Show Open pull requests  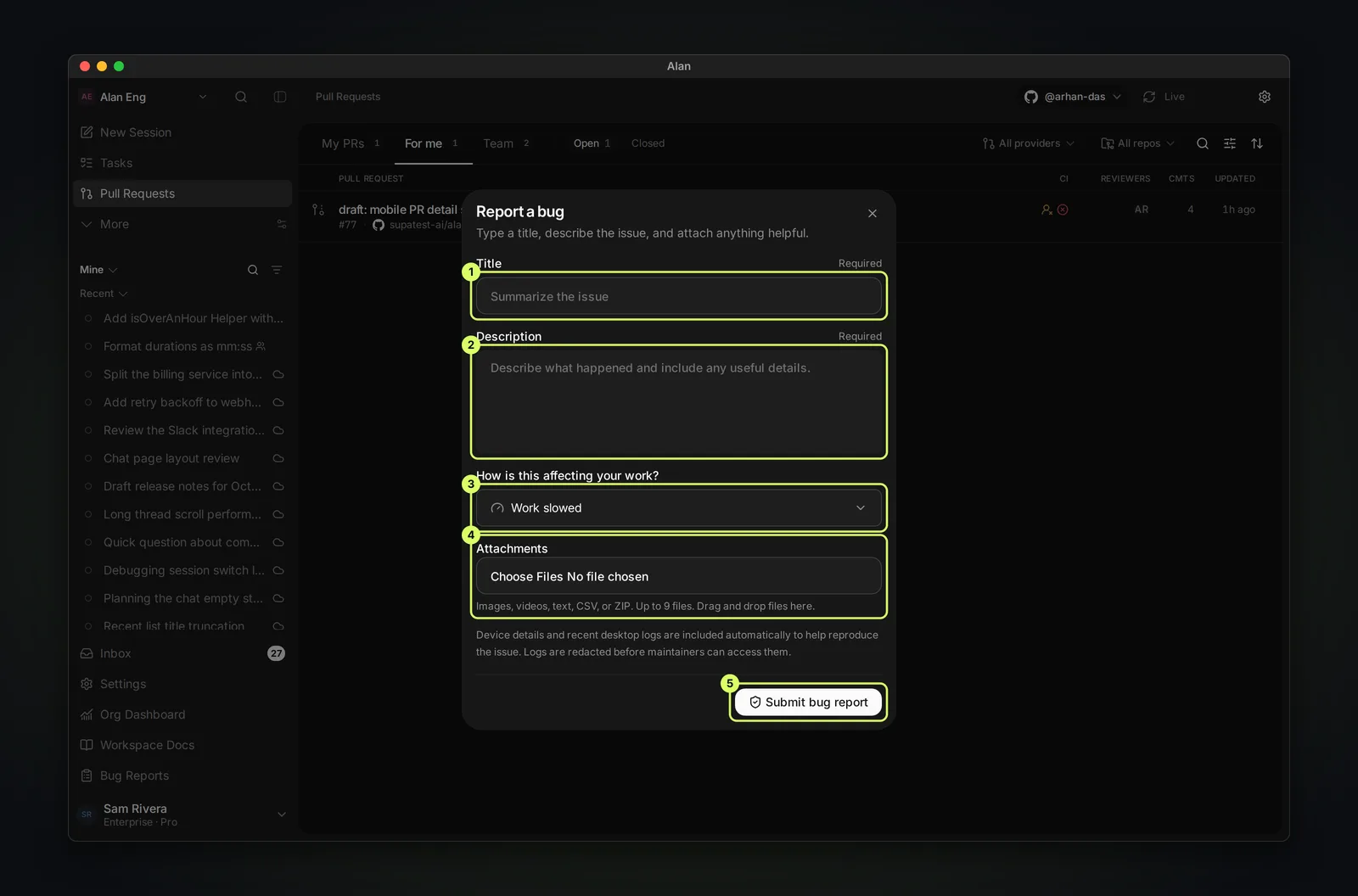[592, 143]
